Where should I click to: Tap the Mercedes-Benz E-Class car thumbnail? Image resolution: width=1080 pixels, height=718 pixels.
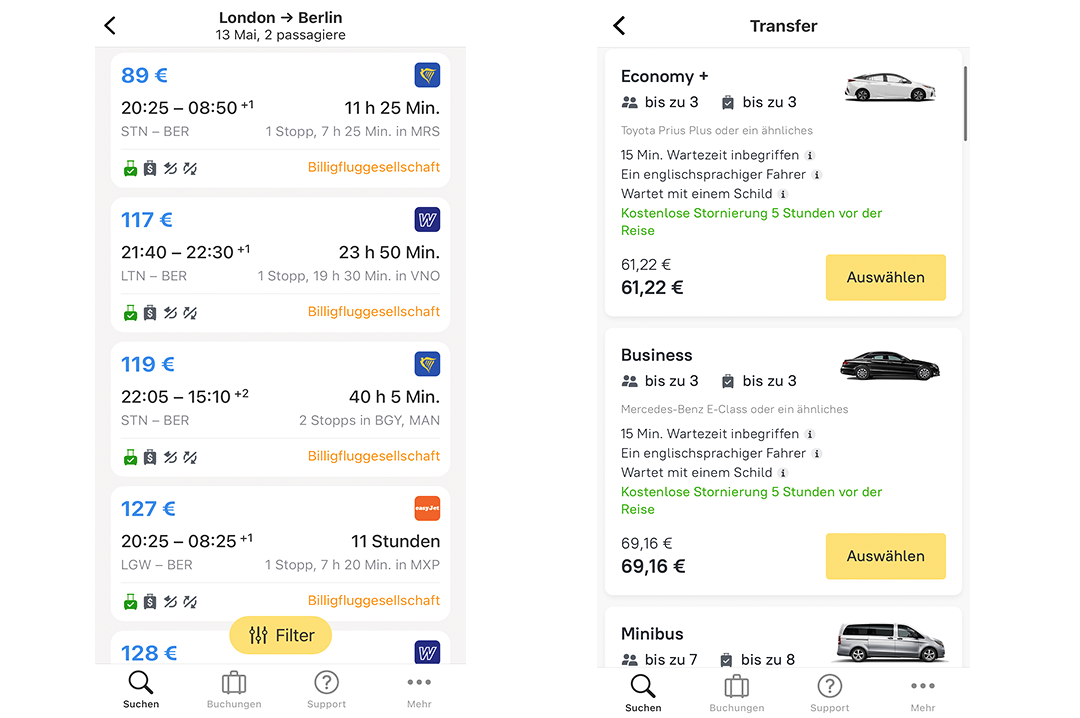click(x=889, y=365)
